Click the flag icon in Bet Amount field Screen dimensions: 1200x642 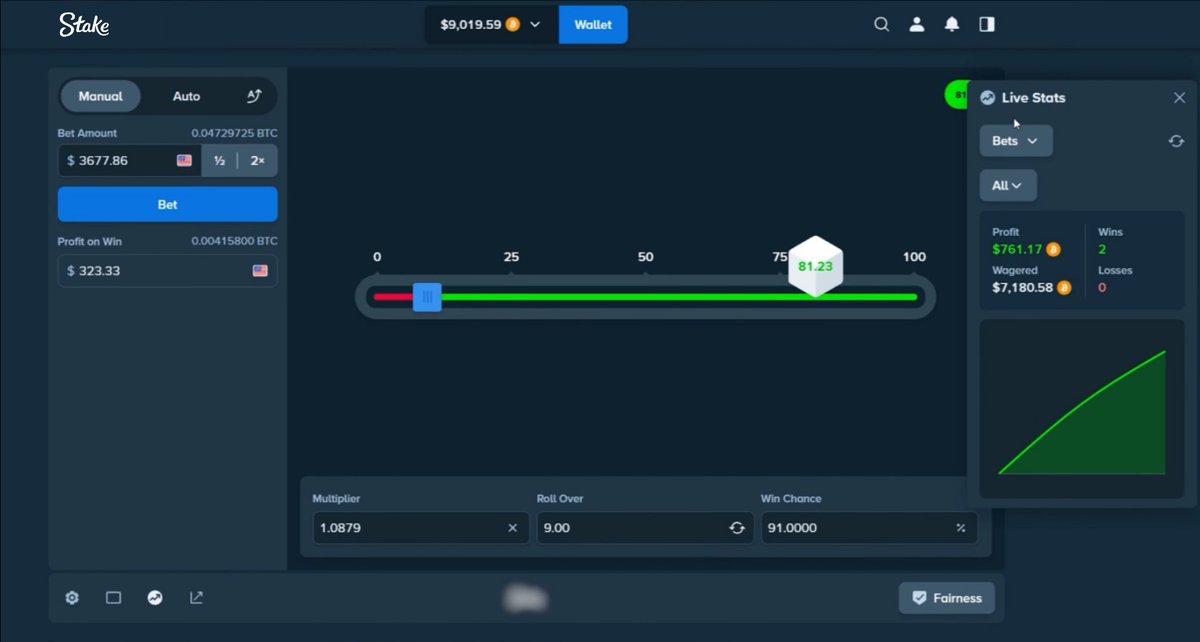tap(184, 160)
